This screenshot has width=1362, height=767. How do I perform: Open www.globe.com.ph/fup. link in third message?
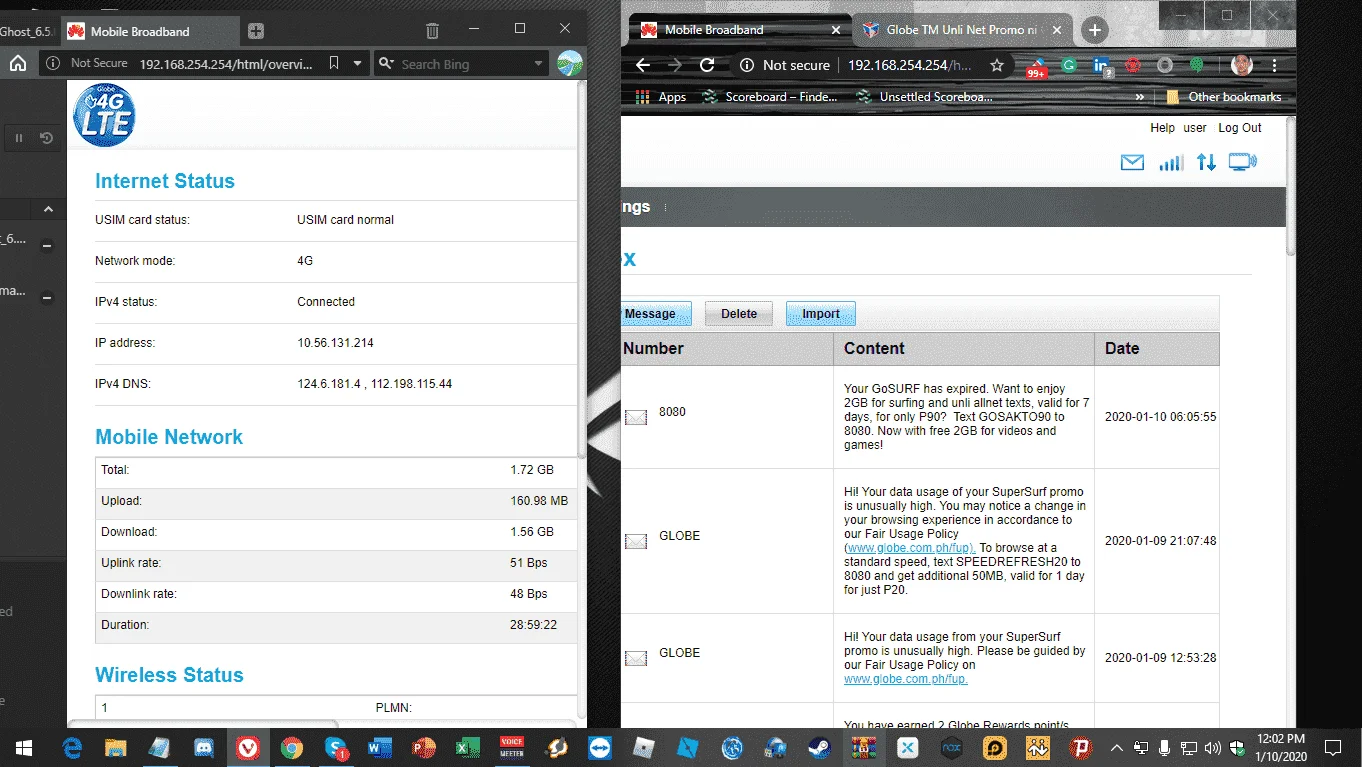point(906,679)
